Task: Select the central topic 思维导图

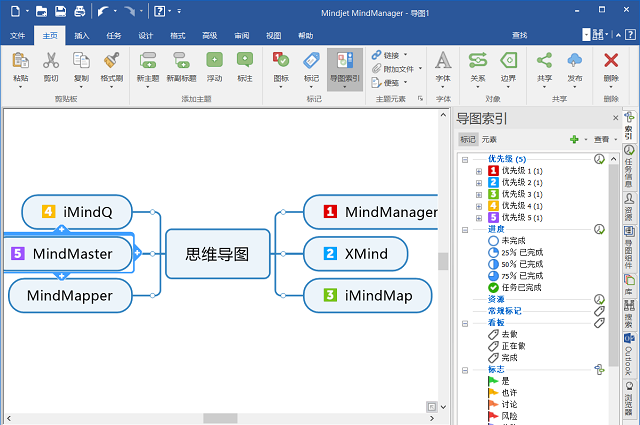Action: (x=218, y=254)
